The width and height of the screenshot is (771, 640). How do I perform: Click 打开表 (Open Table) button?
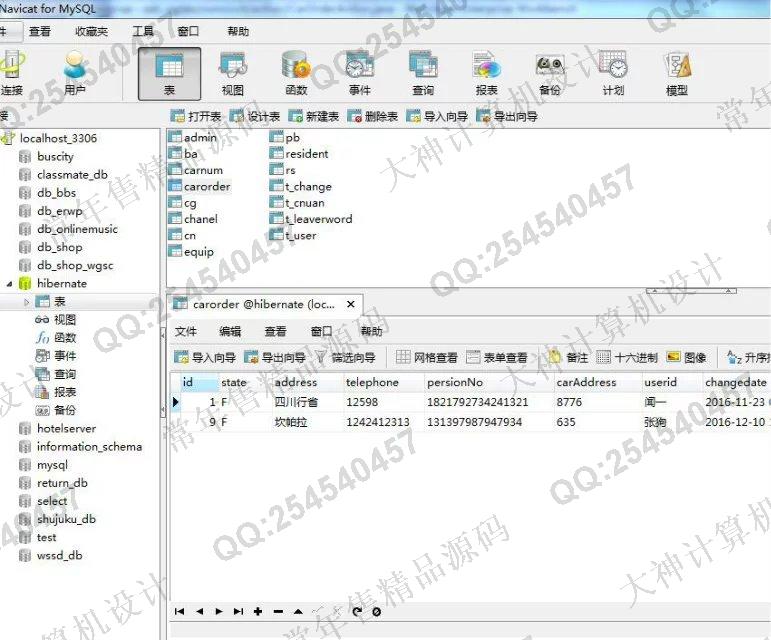(x=196, y=116)
